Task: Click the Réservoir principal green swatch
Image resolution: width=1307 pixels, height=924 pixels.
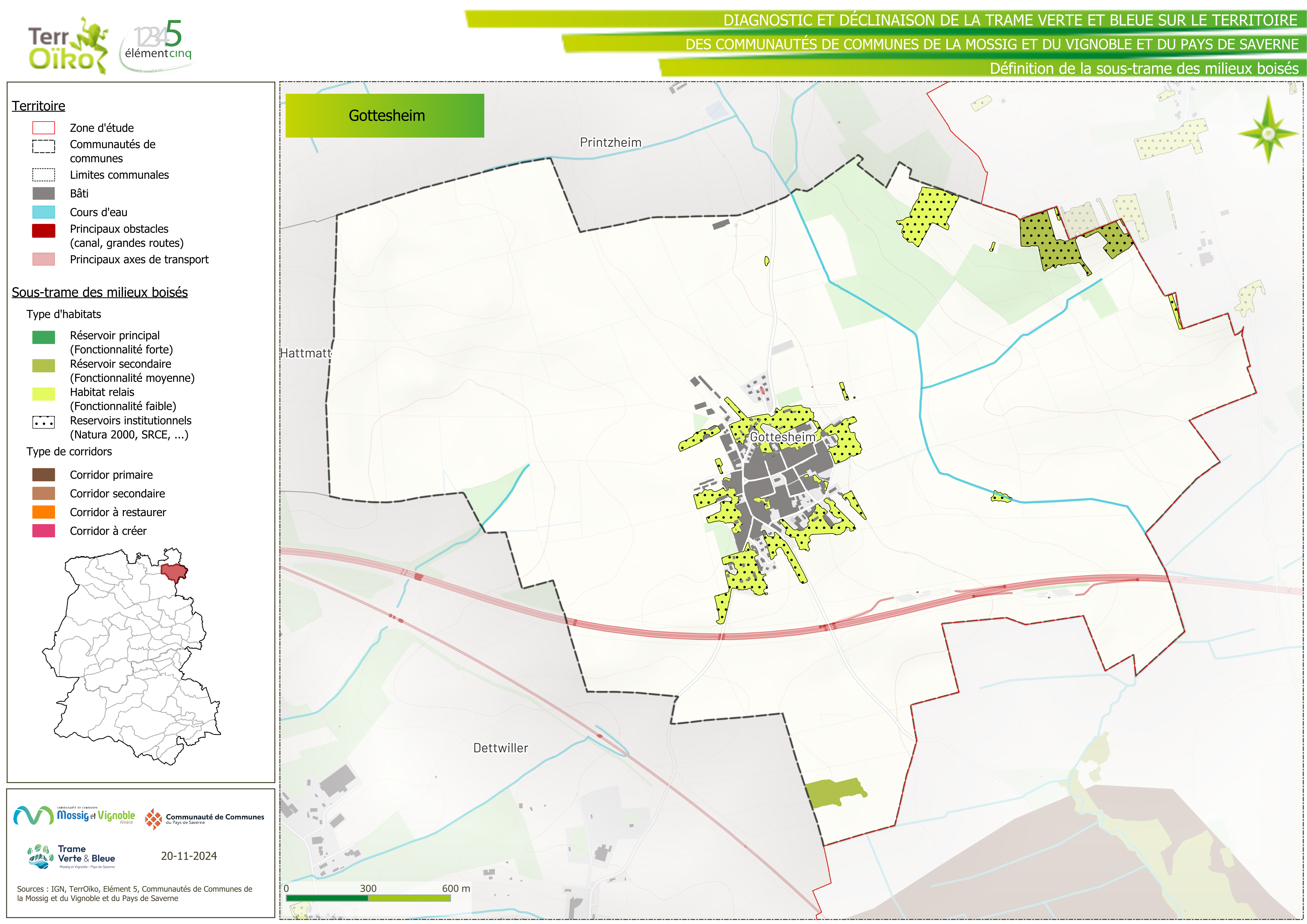Action: pyautogui.click(x=44, y=337)
